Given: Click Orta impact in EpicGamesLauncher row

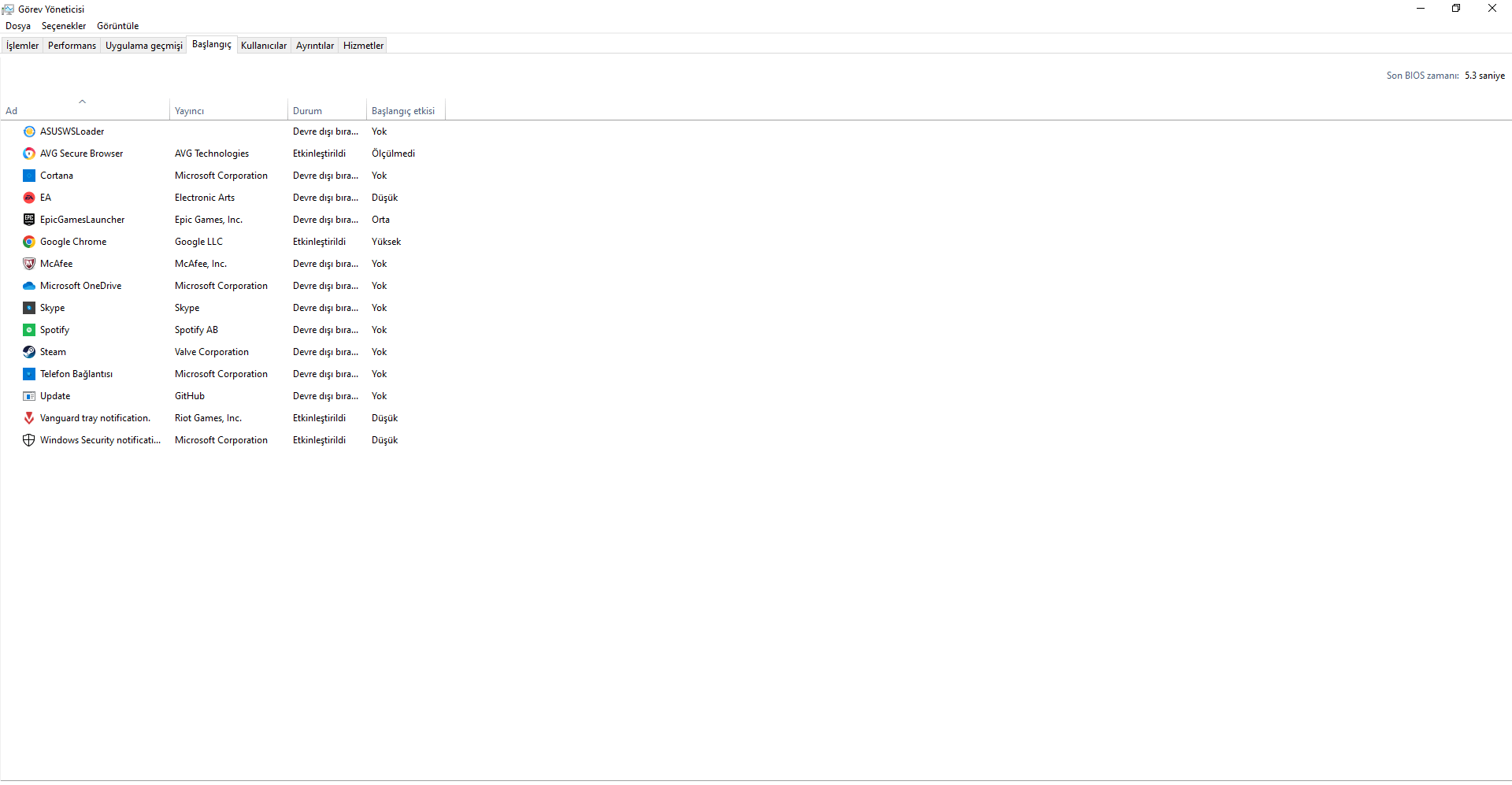Looking at the screenshot, I should click(381, 220).
